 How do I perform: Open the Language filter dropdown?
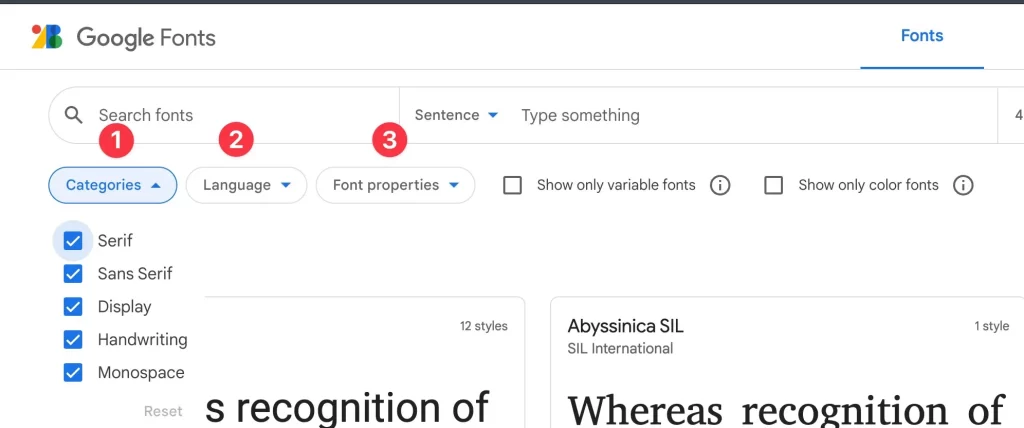click(246, 186)
